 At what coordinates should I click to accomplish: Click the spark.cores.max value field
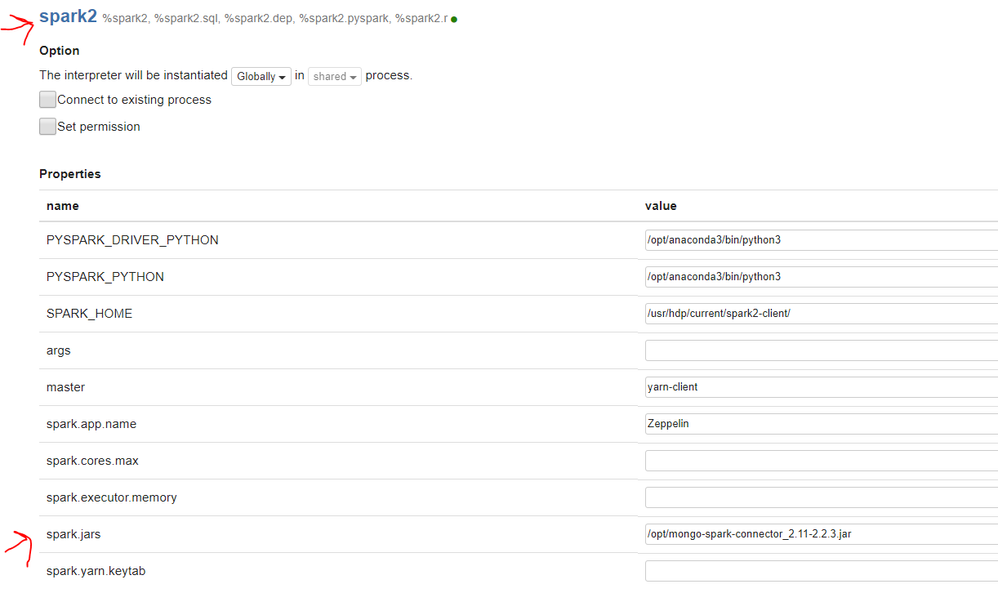pos(820,461)
